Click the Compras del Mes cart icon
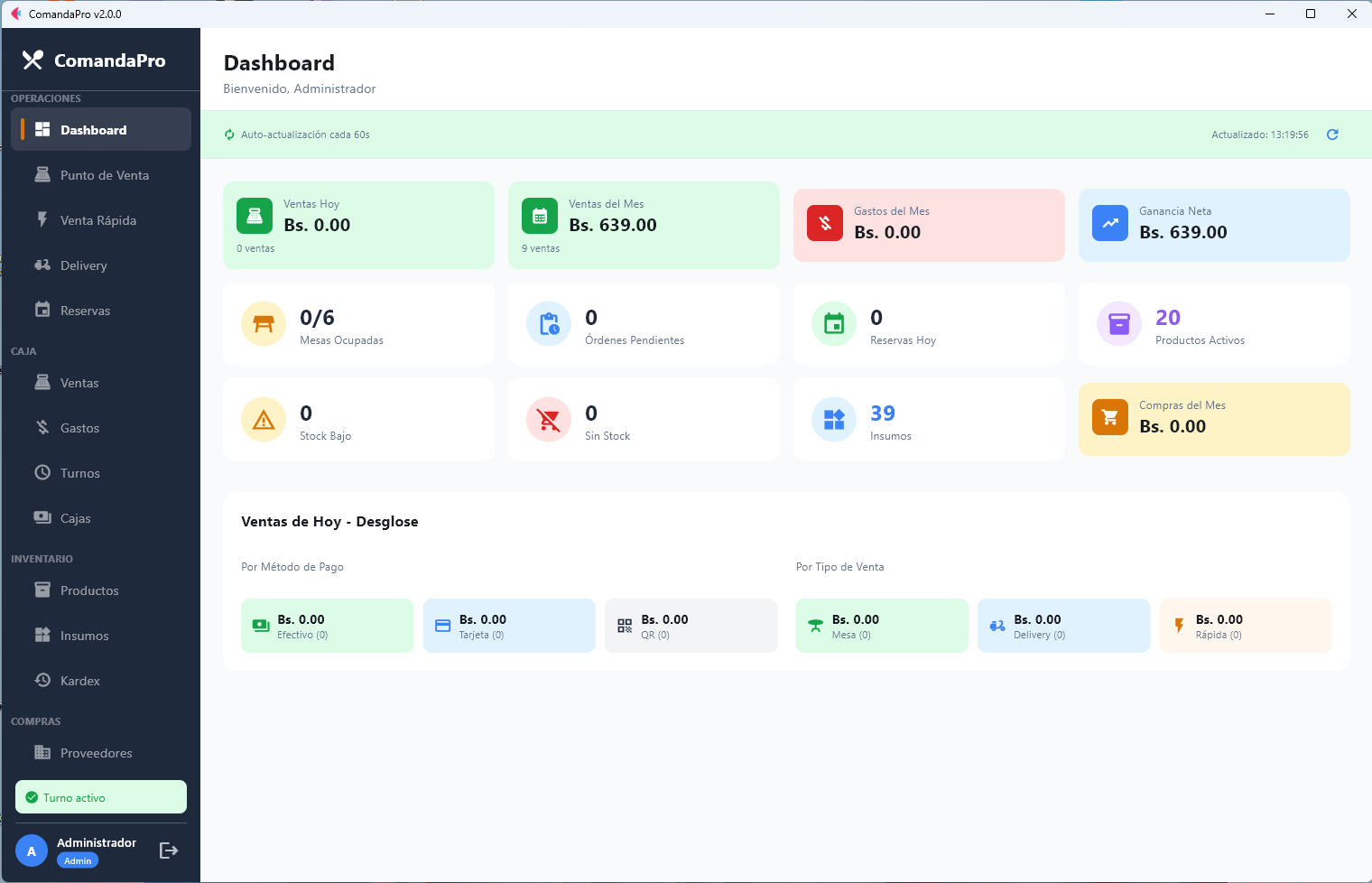This screenshot has width=1372, height=883. coord(1110,417)
